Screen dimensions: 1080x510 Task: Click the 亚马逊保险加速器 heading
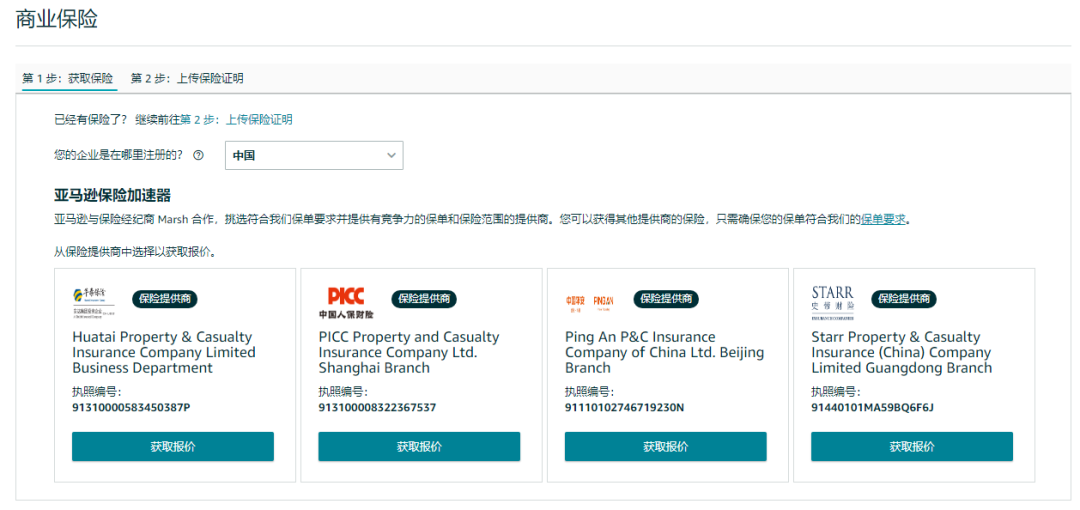pyautogui.click(x=112, y=196)
